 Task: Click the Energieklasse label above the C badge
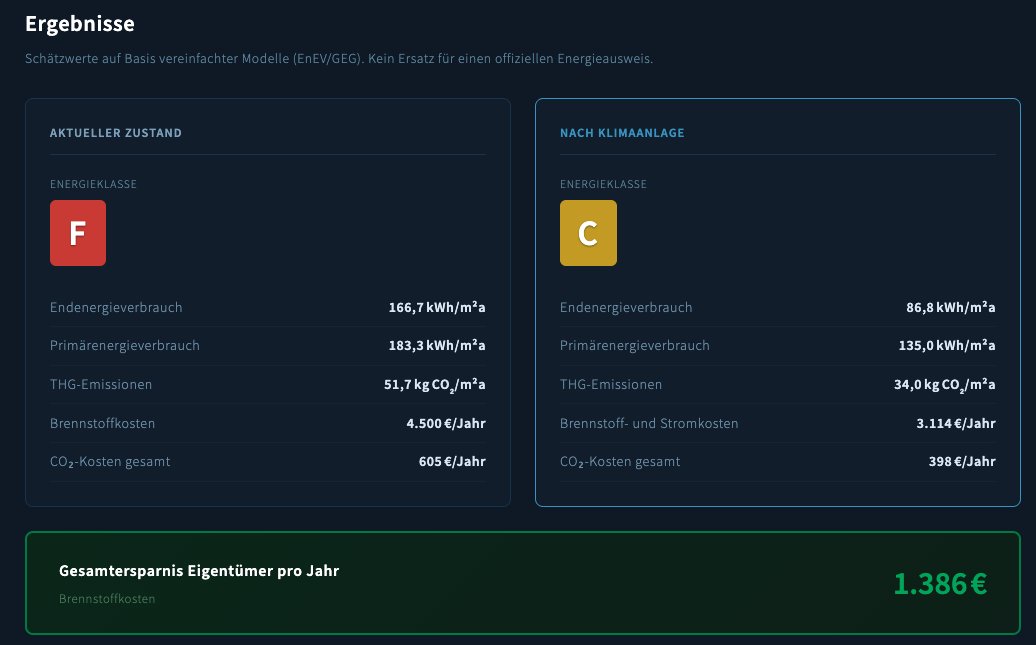click(603, 184)
